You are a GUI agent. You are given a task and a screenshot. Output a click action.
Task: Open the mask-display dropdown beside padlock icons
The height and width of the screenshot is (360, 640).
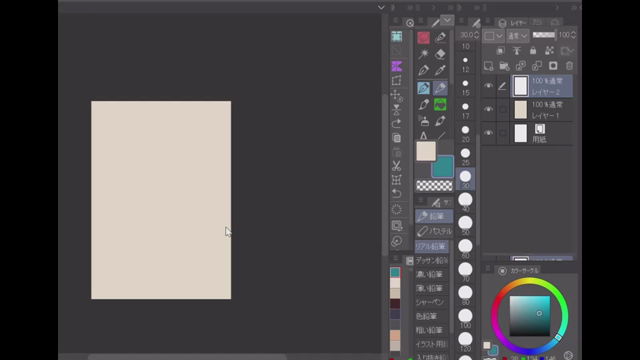(567, 51)
